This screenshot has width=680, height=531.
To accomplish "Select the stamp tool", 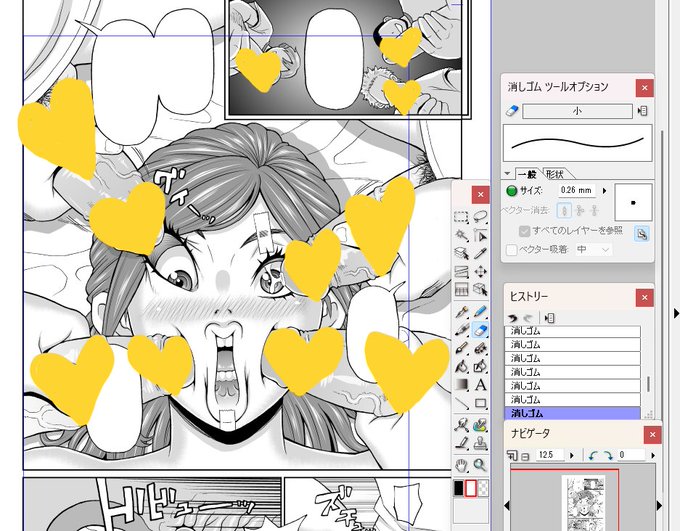I will [480, 443].
